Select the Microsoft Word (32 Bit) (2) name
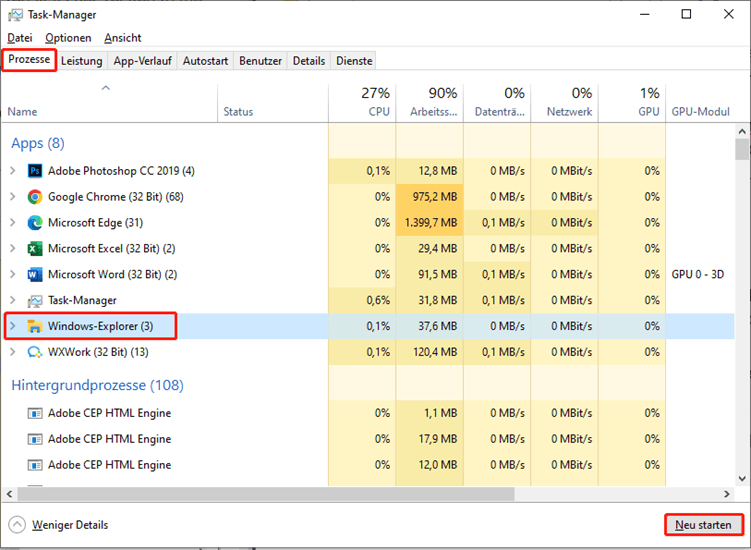751x550 pixels. (x=113, y=275)
